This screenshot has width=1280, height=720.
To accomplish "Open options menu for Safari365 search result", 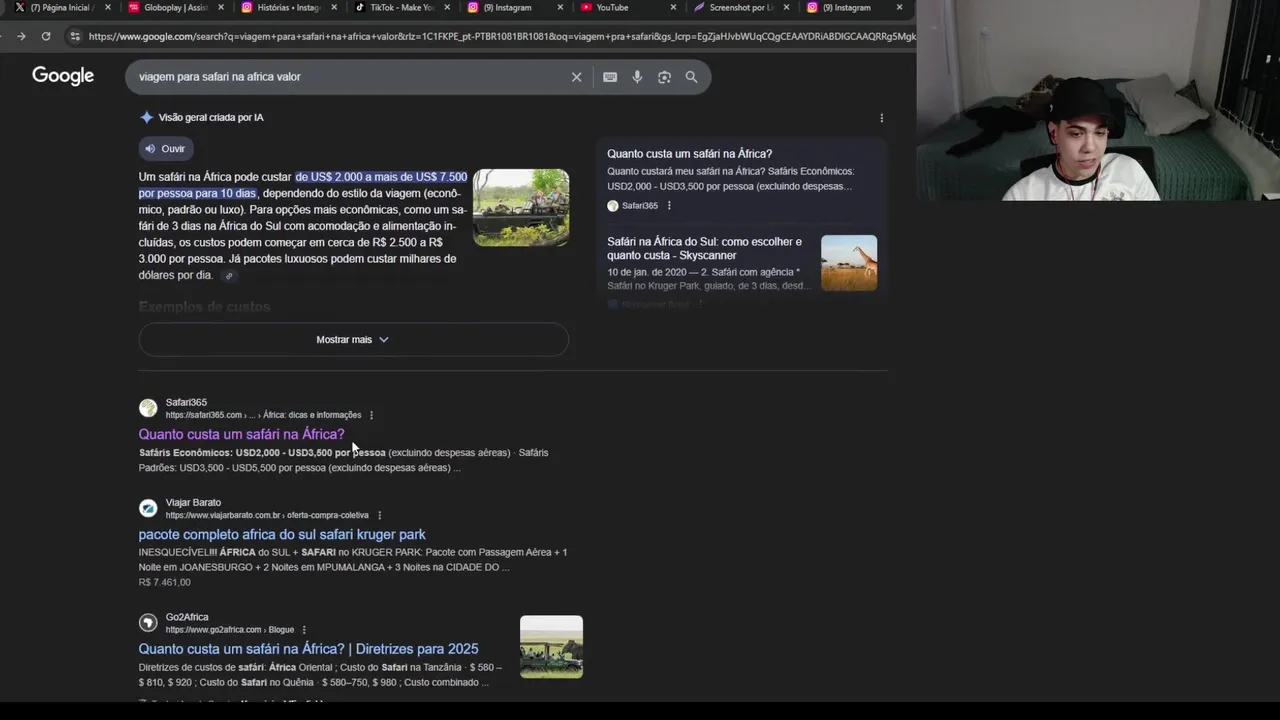I will (x=371, y=415).
